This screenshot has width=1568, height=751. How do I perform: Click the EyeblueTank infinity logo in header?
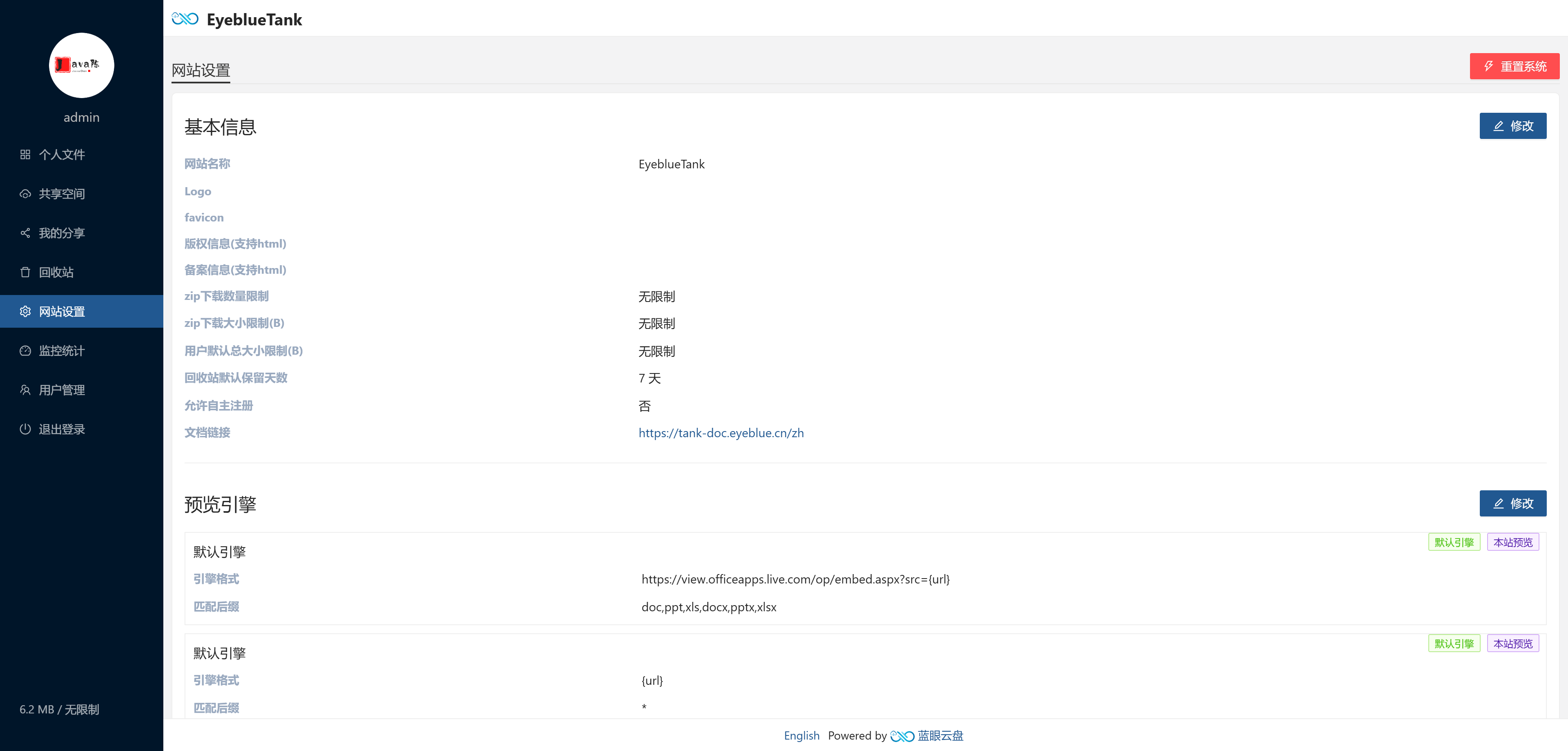pyautogui.click(x=185, y=19)
